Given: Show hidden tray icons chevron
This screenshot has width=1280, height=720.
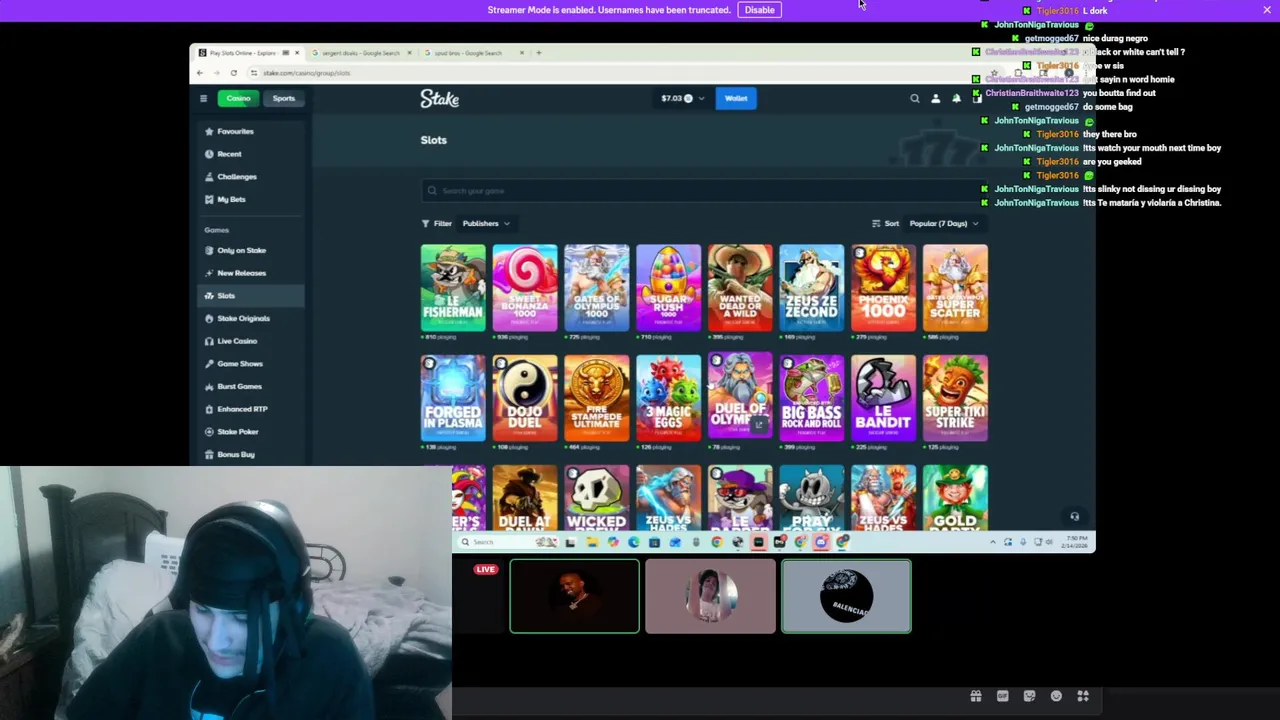Looking at the screenshot, I should (993, 542).
